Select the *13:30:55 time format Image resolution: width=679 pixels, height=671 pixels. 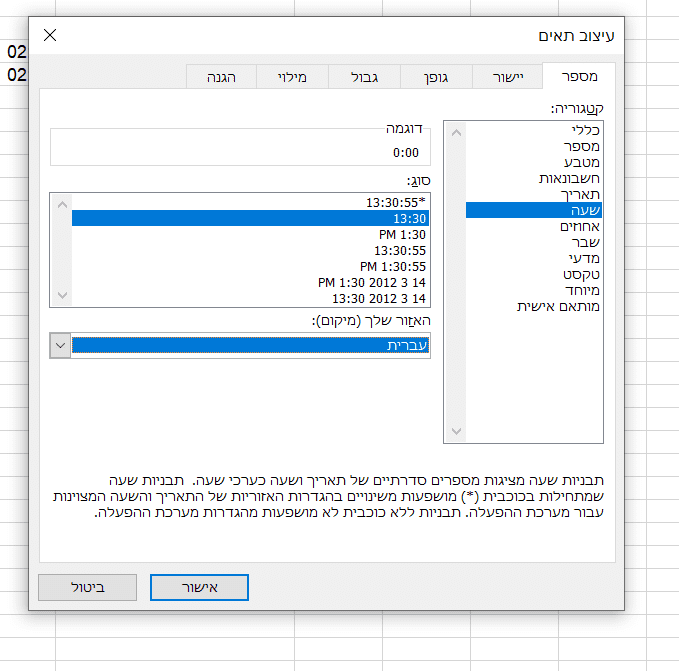click(250, 202)
